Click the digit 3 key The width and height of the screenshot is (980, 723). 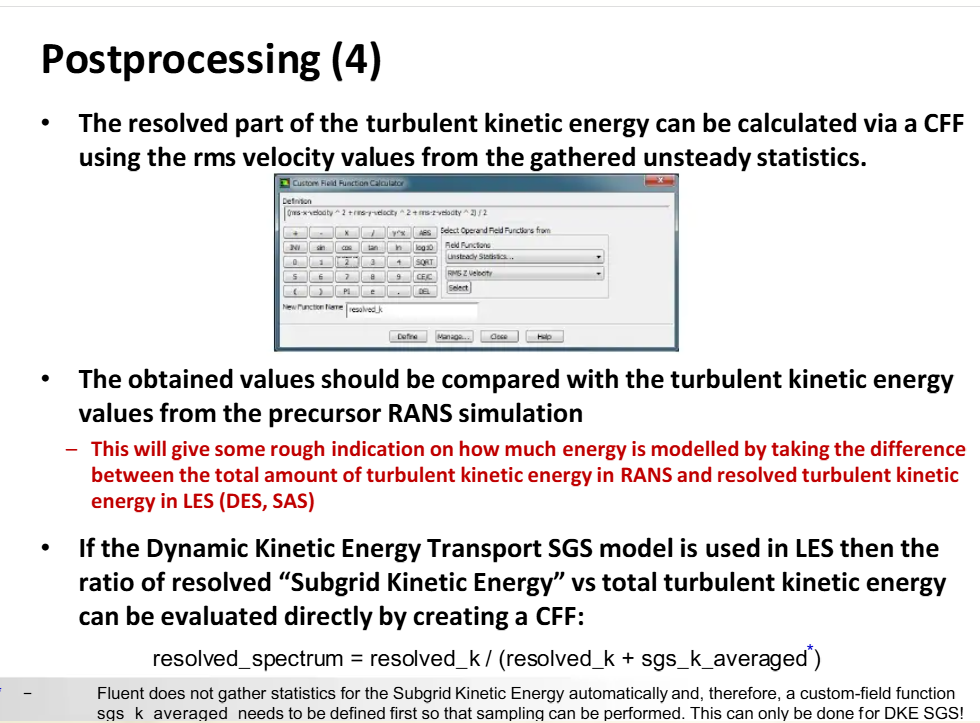pyautogui.click(x=372, y=262)
